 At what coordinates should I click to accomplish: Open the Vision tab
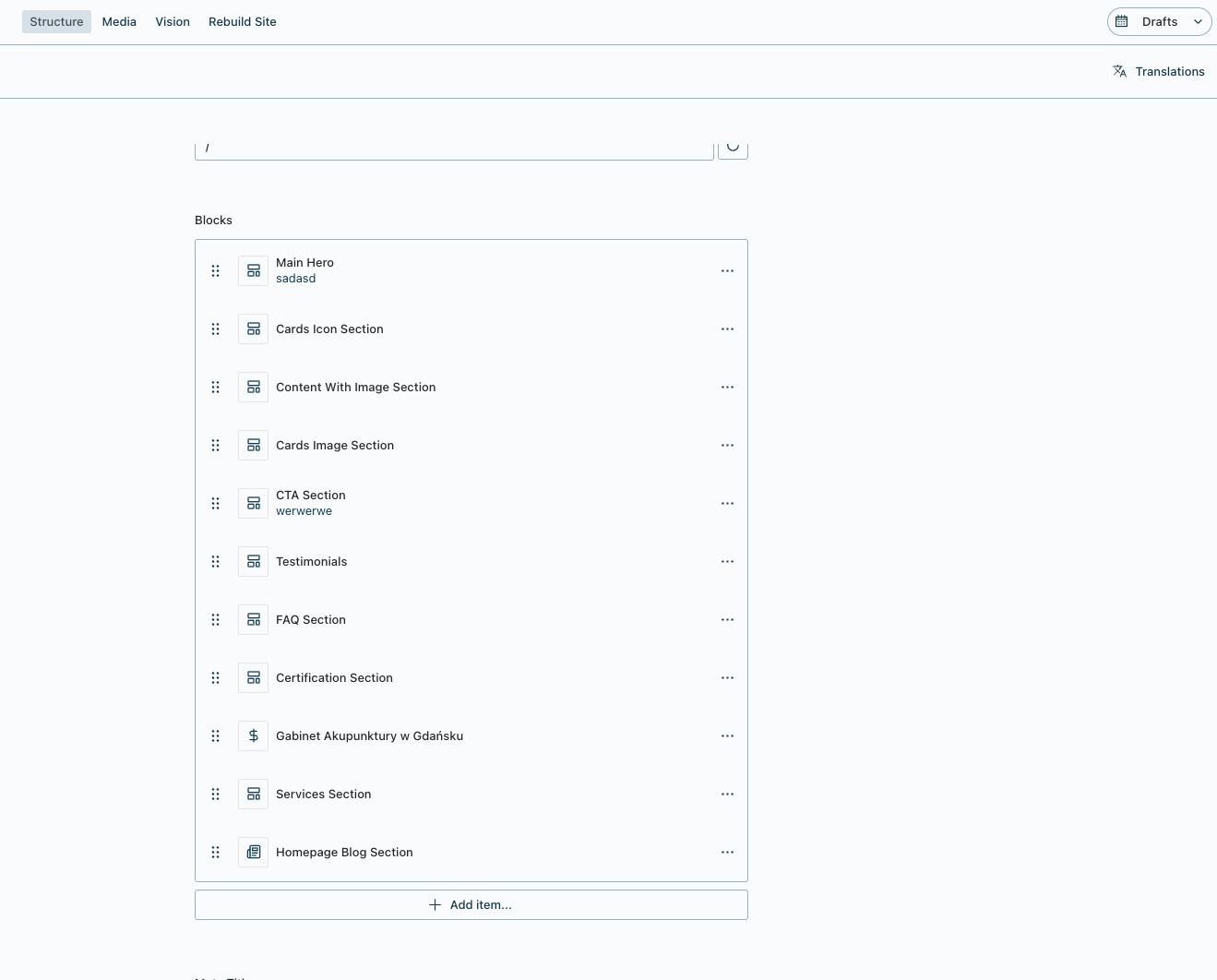point(173,22)
